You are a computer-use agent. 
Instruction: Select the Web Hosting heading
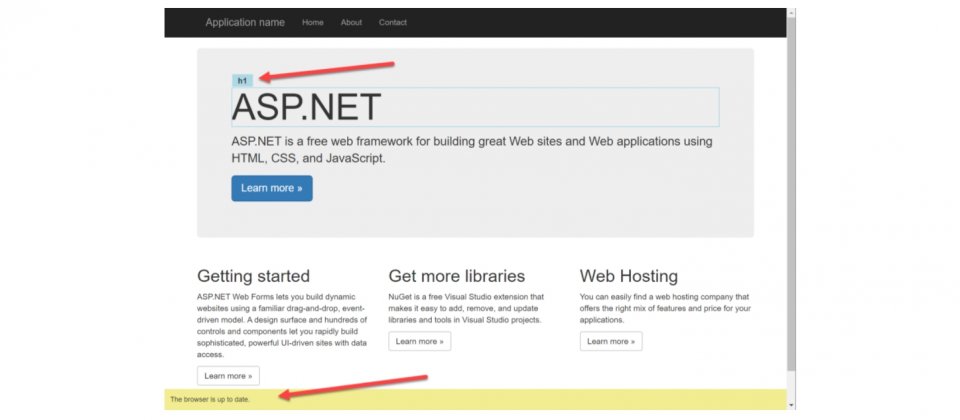629,276
